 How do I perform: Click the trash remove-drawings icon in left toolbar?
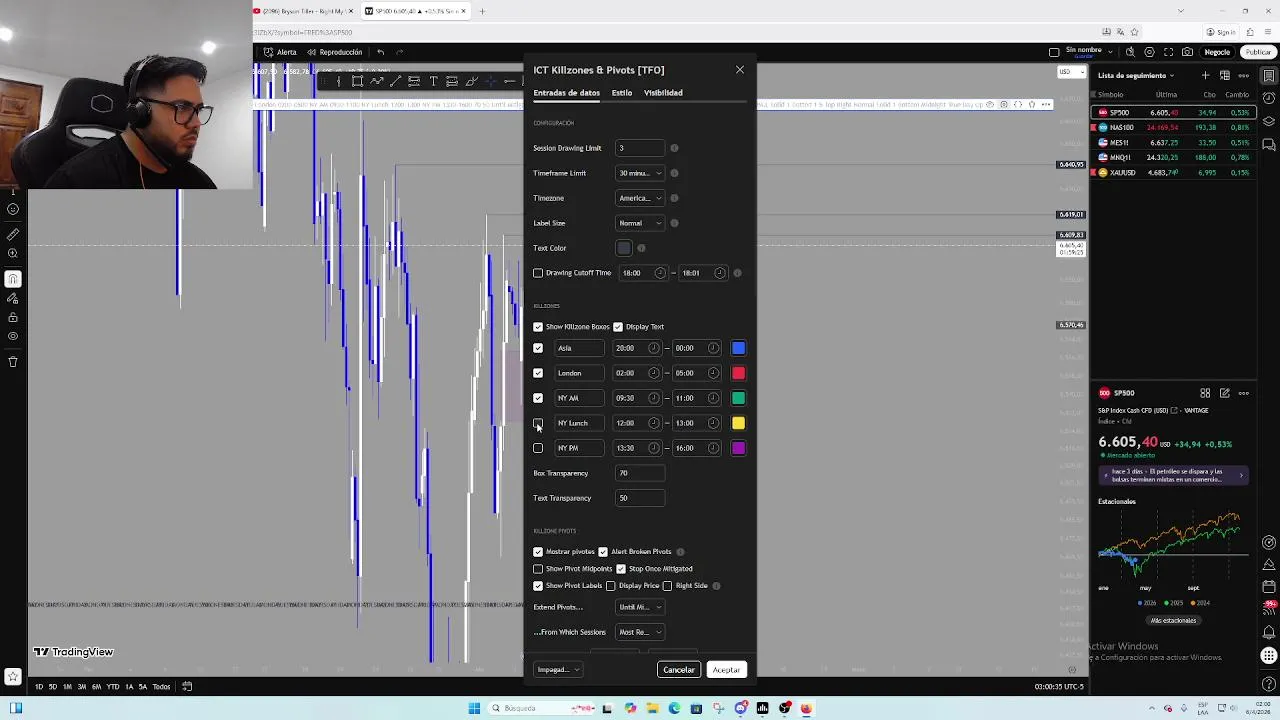(13, 362)
